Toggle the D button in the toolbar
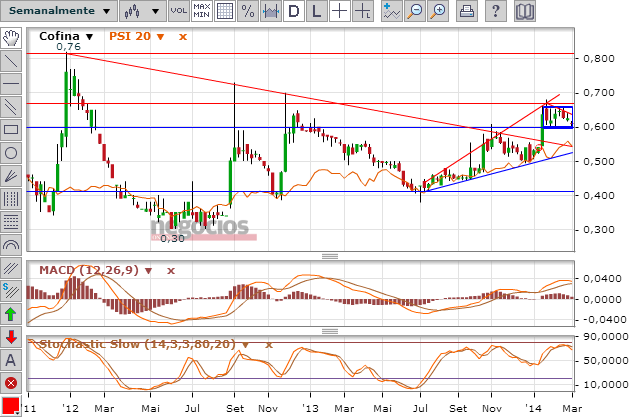This screenshot has height=419, width=640. point(293,11)
